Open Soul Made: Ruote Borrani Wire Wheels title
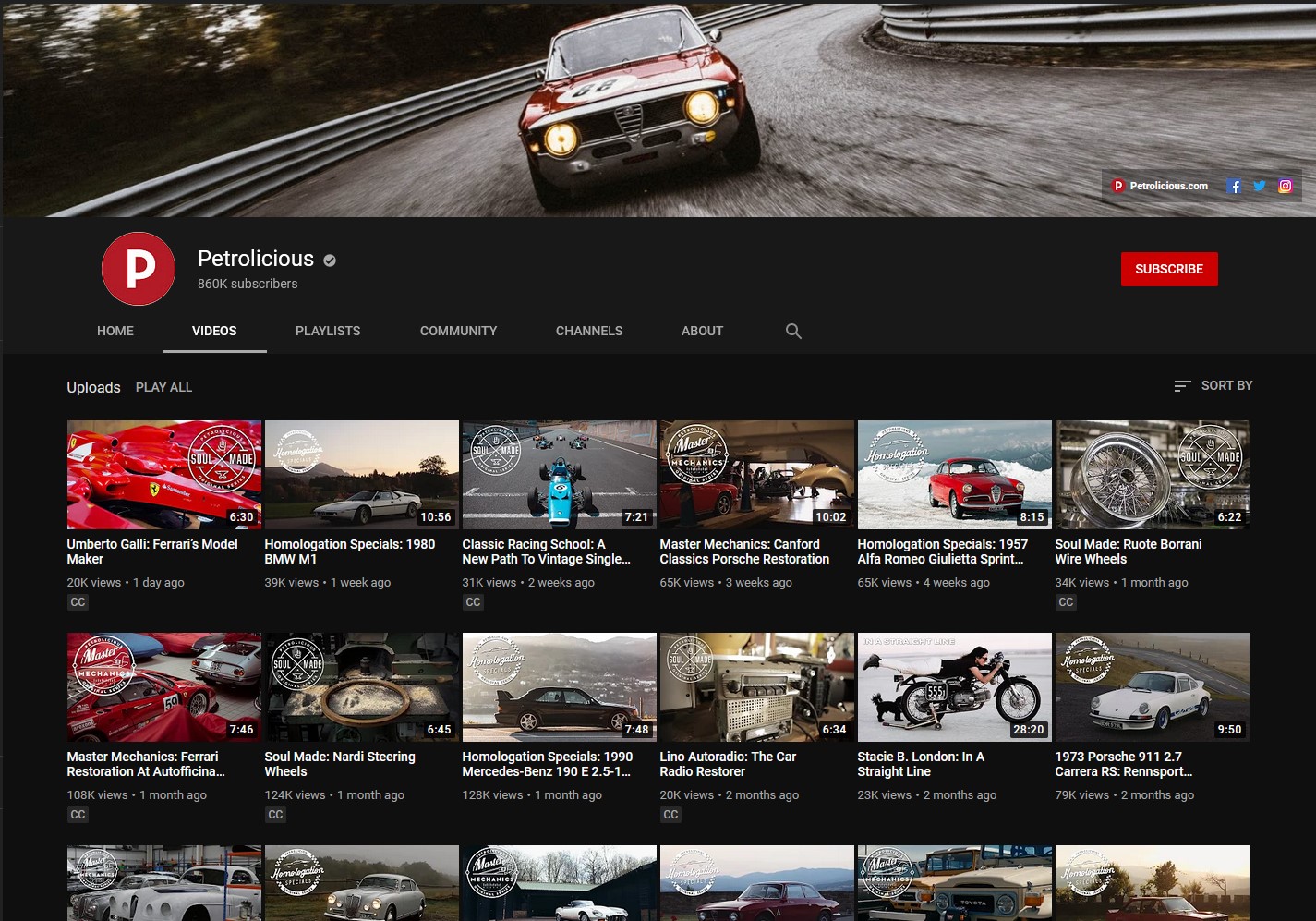1316x921 pixels. pos(1129,551)
